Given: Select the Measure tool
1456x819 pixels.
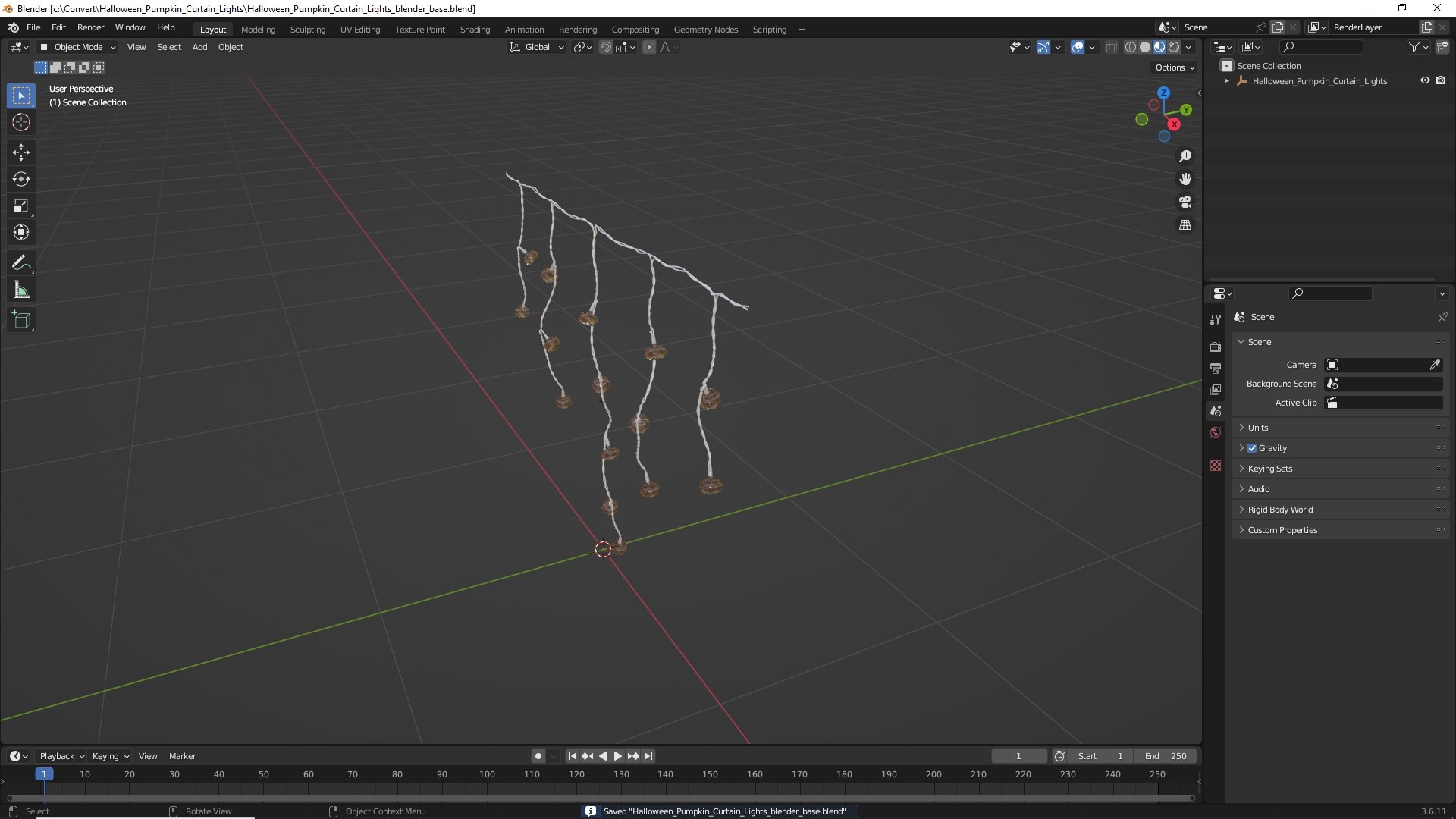Looking at the screenshot, I should pyautogui.click(x=21, y=290).
